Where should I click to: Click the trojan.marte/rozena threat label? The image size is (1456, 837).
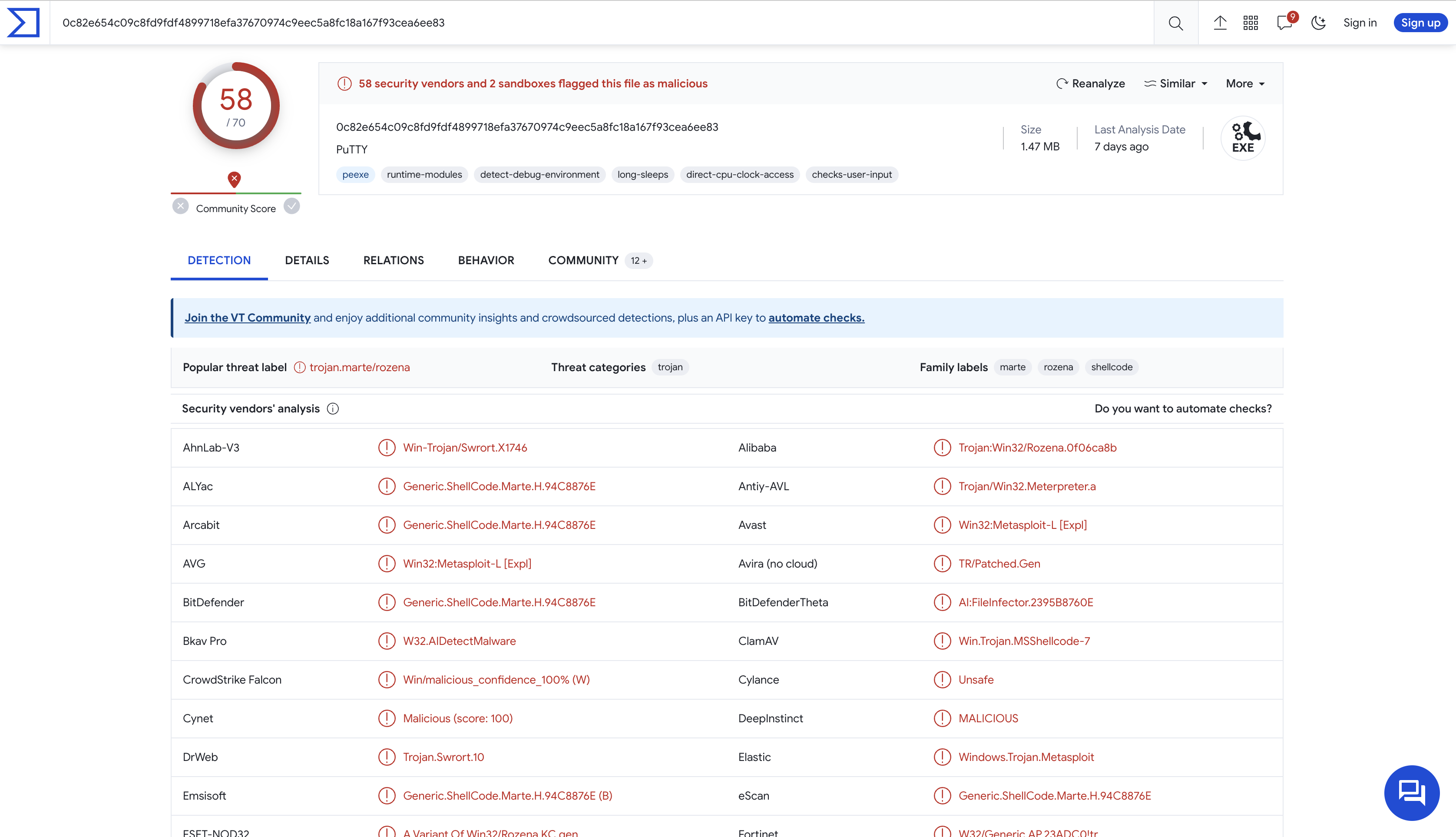(360, 367)
